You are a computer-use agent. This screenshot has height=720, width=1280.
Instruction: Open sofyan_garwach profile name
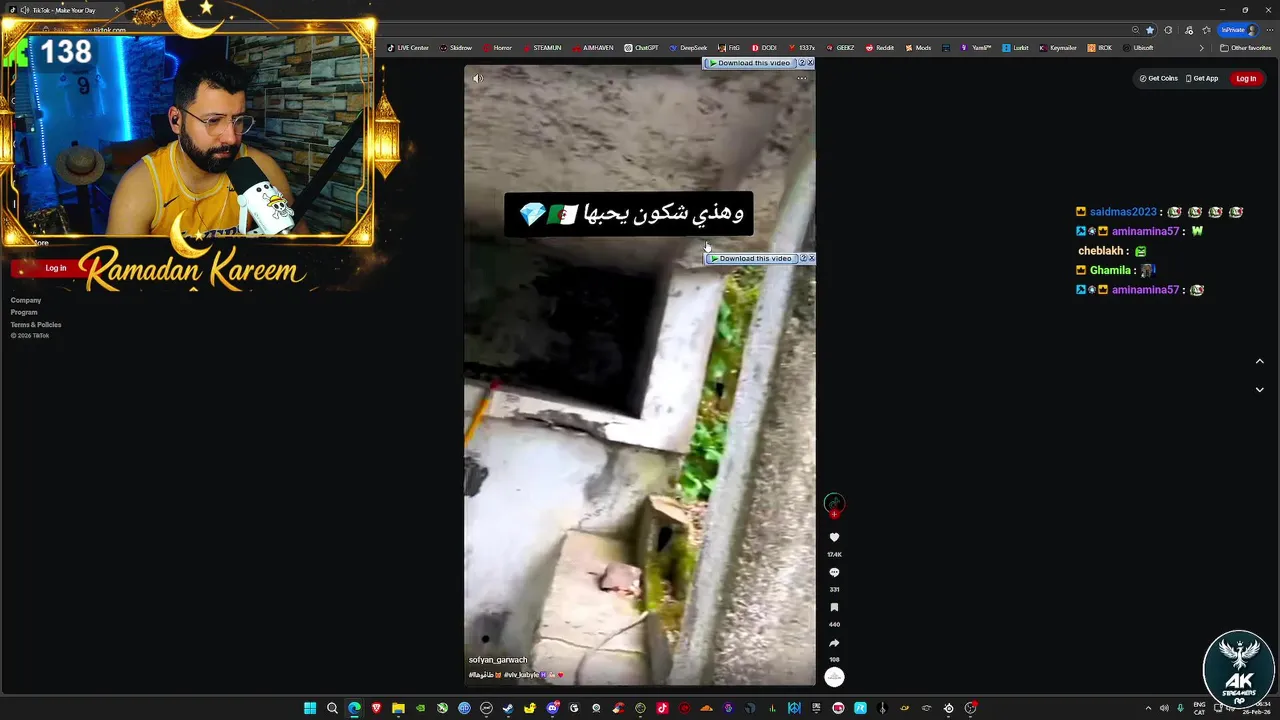coord(498,660)
